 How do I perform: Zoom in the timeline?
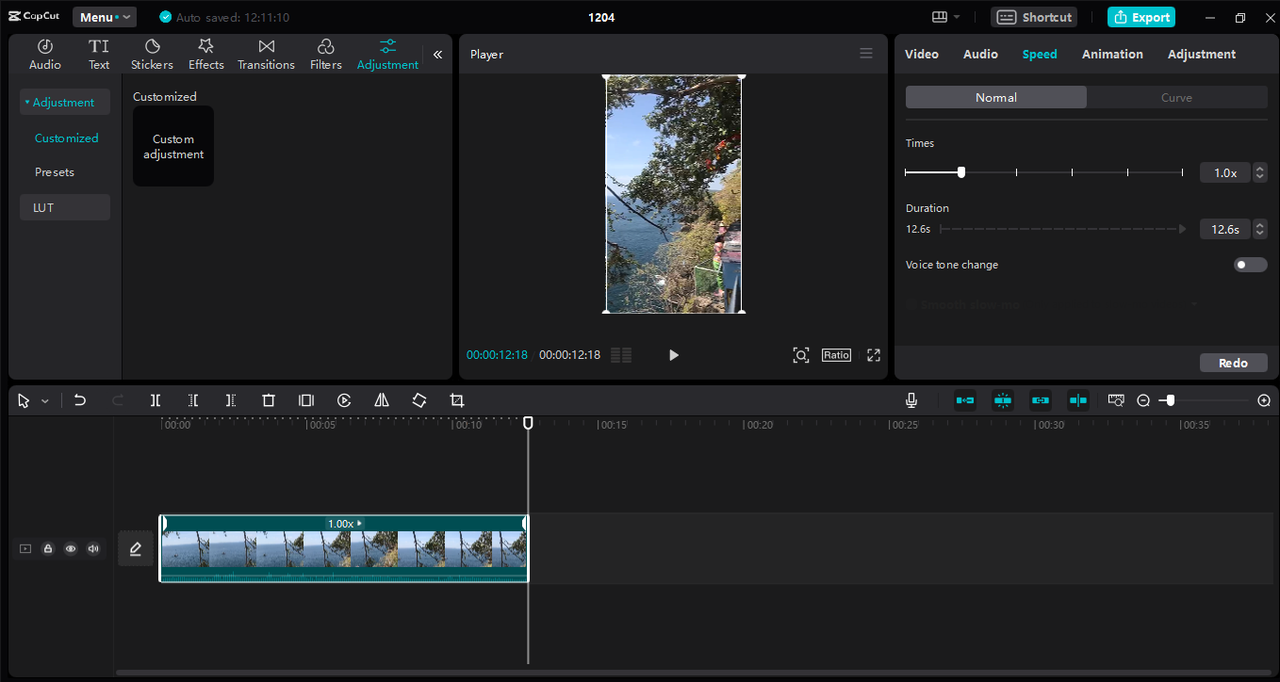tap(1264, 400)
